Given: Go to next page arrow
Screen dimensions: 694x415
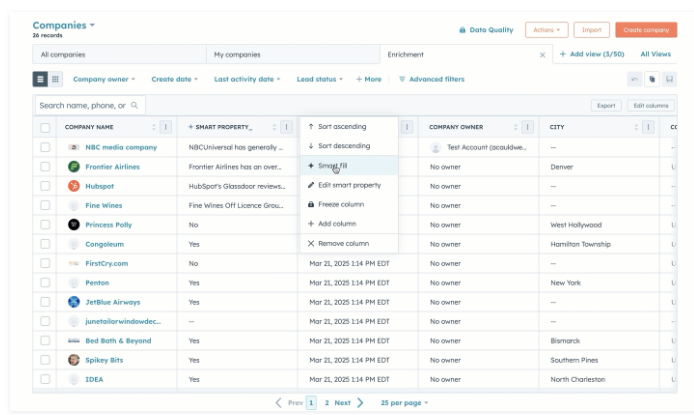Looking at the screenshot, I should [360, 403].
